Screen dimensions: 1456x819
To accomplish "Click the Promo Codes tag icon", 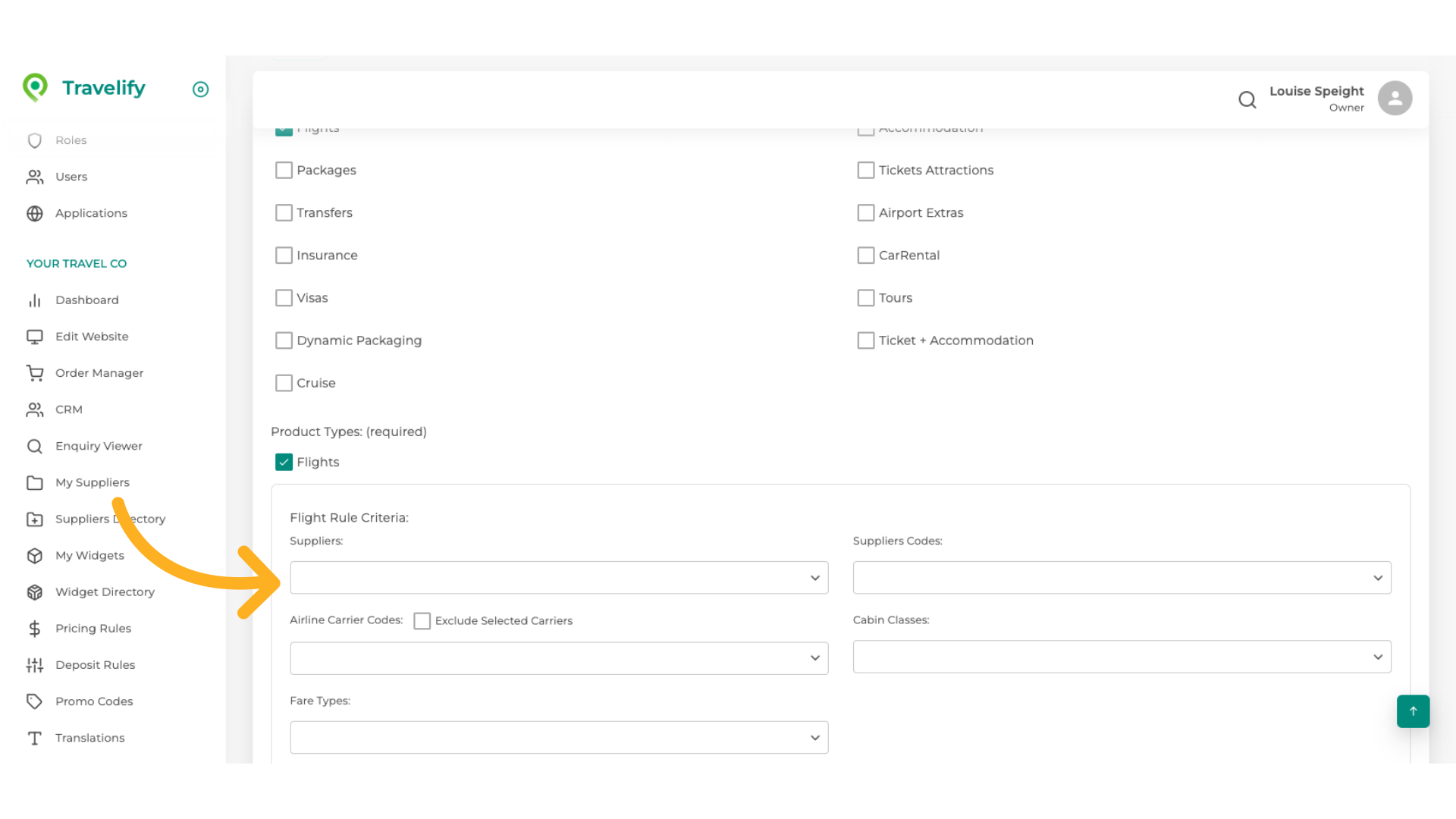I will [x=35, y=701].
